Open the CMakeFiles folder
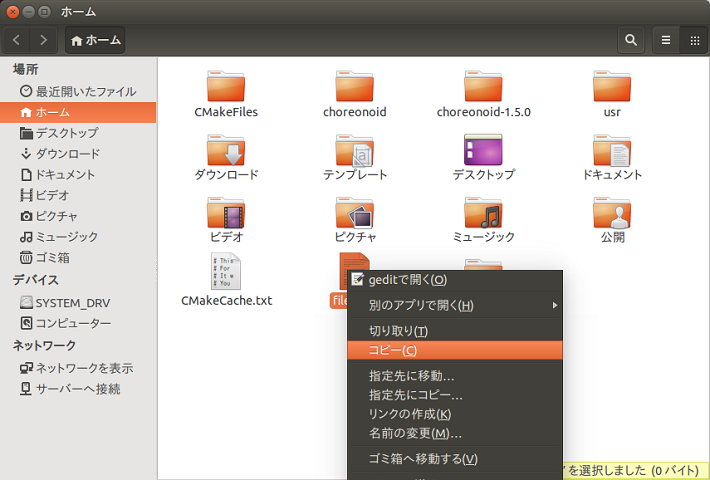 pyautogui.click(x=226, y=88)
